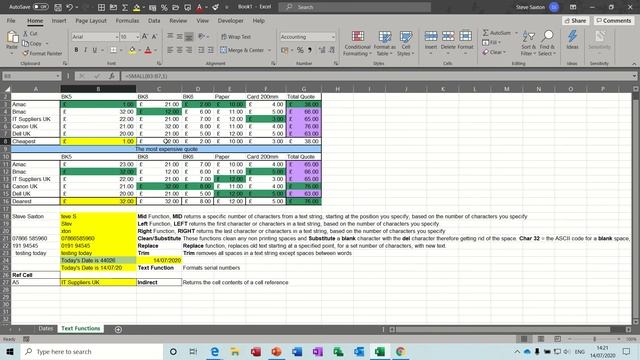640x360 pixels.
Task: Click the Find & Select magnifier icon
Action: (547, 36)
